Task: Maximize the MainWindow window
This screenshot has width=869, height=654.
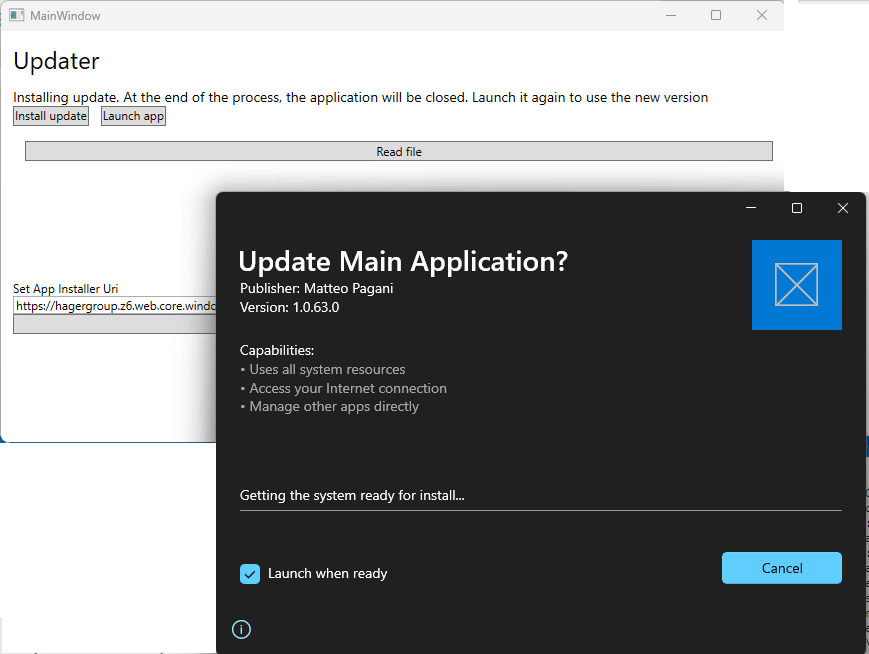Action: pyautogui.click(x=716, y=16)
